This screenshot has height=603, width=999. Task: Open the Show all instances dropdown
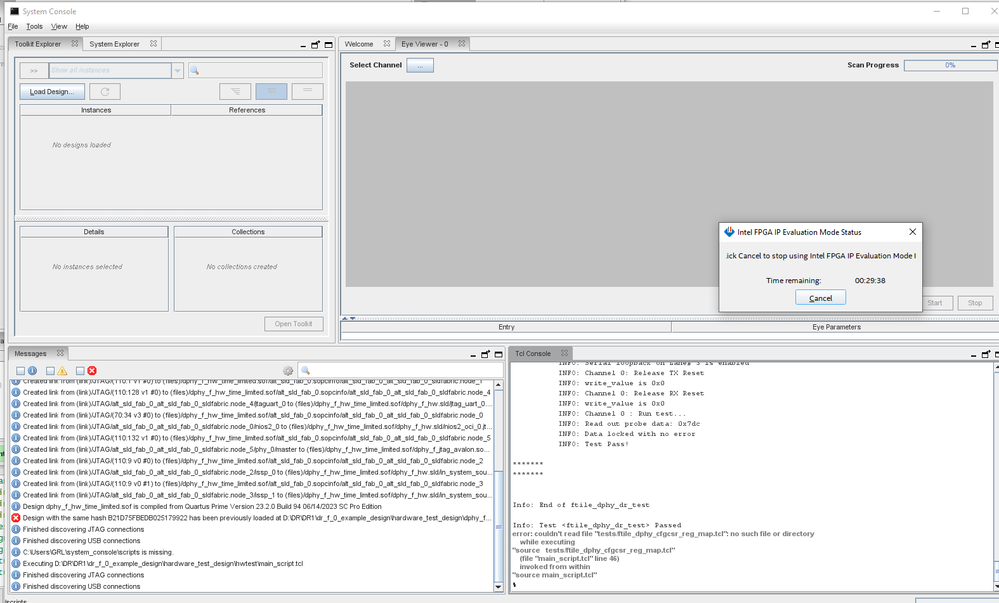tap(177, 71)
